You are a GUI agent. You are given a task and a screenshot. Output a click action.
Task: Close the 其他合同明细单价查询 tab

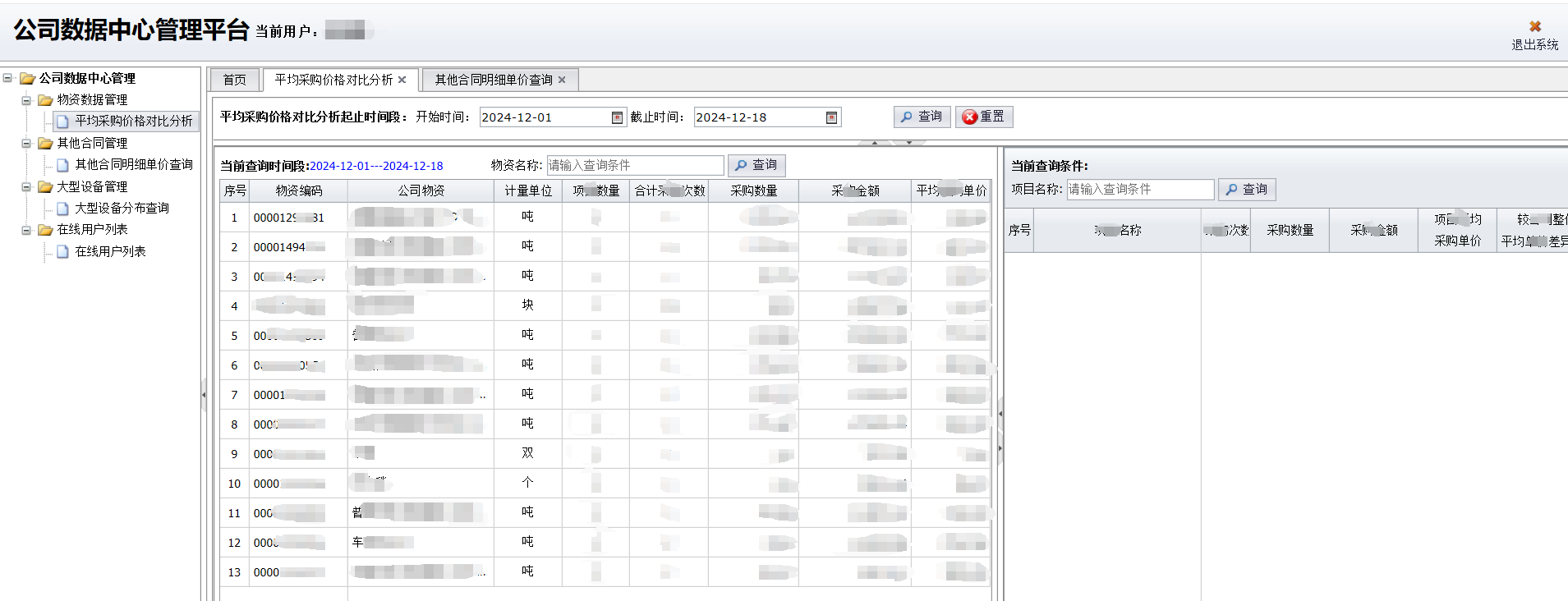[x=562, y=80]
